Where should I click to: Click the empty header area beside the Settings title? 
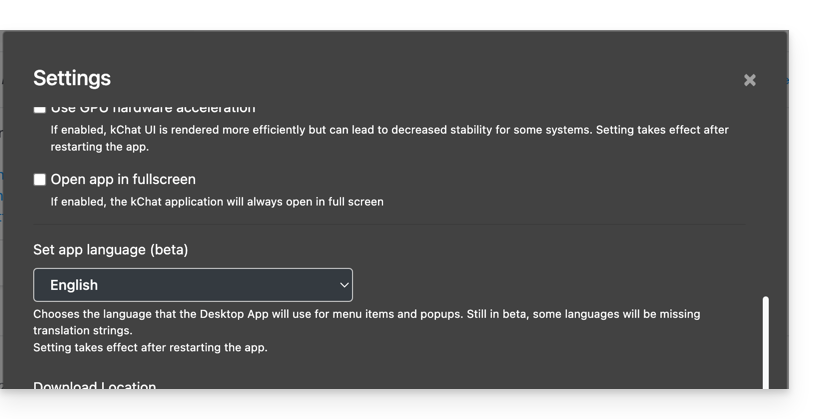point(400,78)
